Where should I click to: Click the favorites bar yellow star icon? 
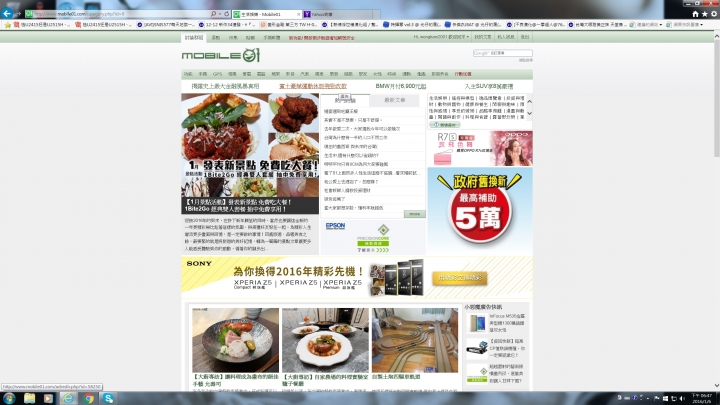tap(7, 25)
